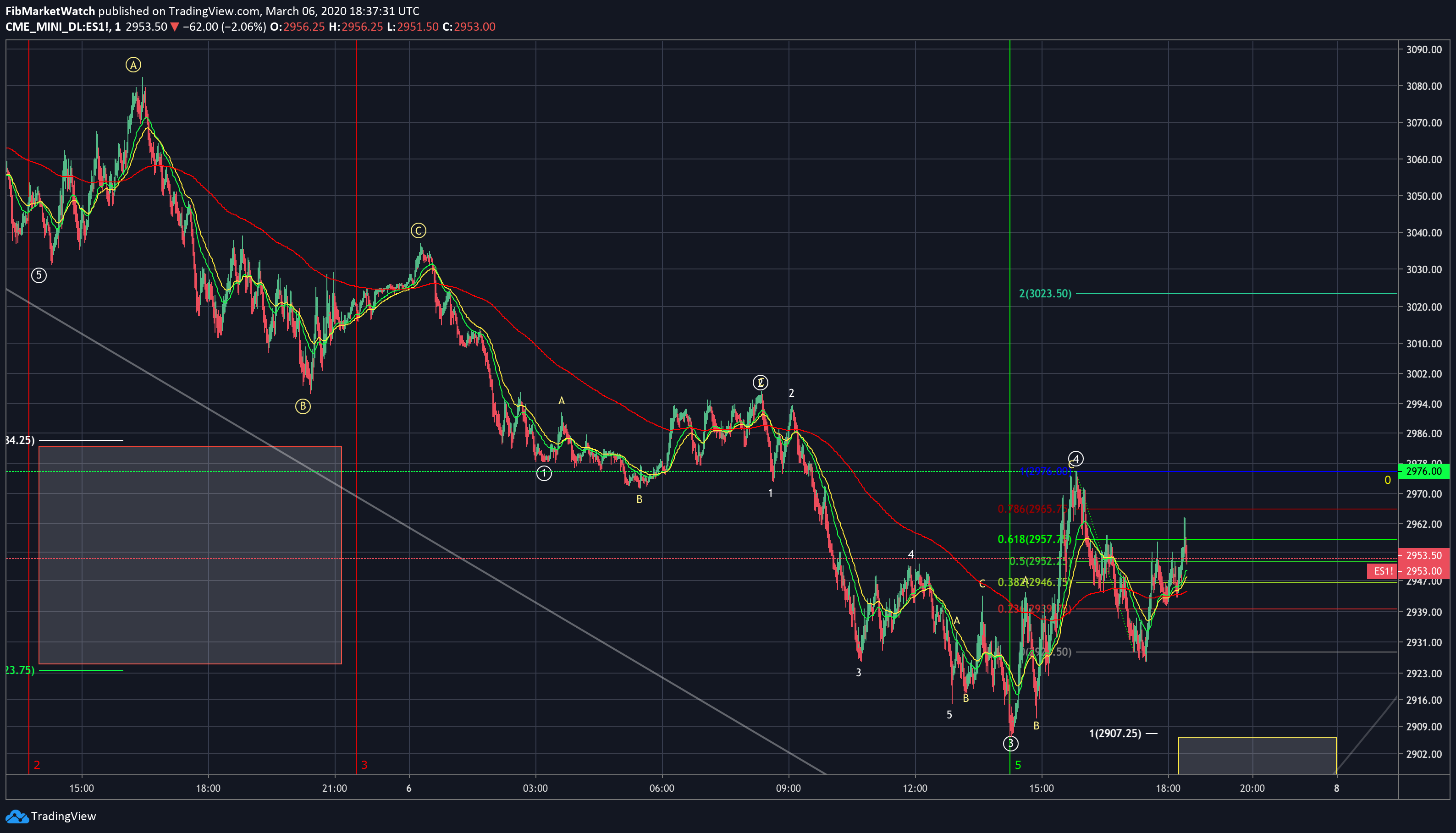
Task: Click the red 2 marker at bottom left
Action: pos(37,765)
